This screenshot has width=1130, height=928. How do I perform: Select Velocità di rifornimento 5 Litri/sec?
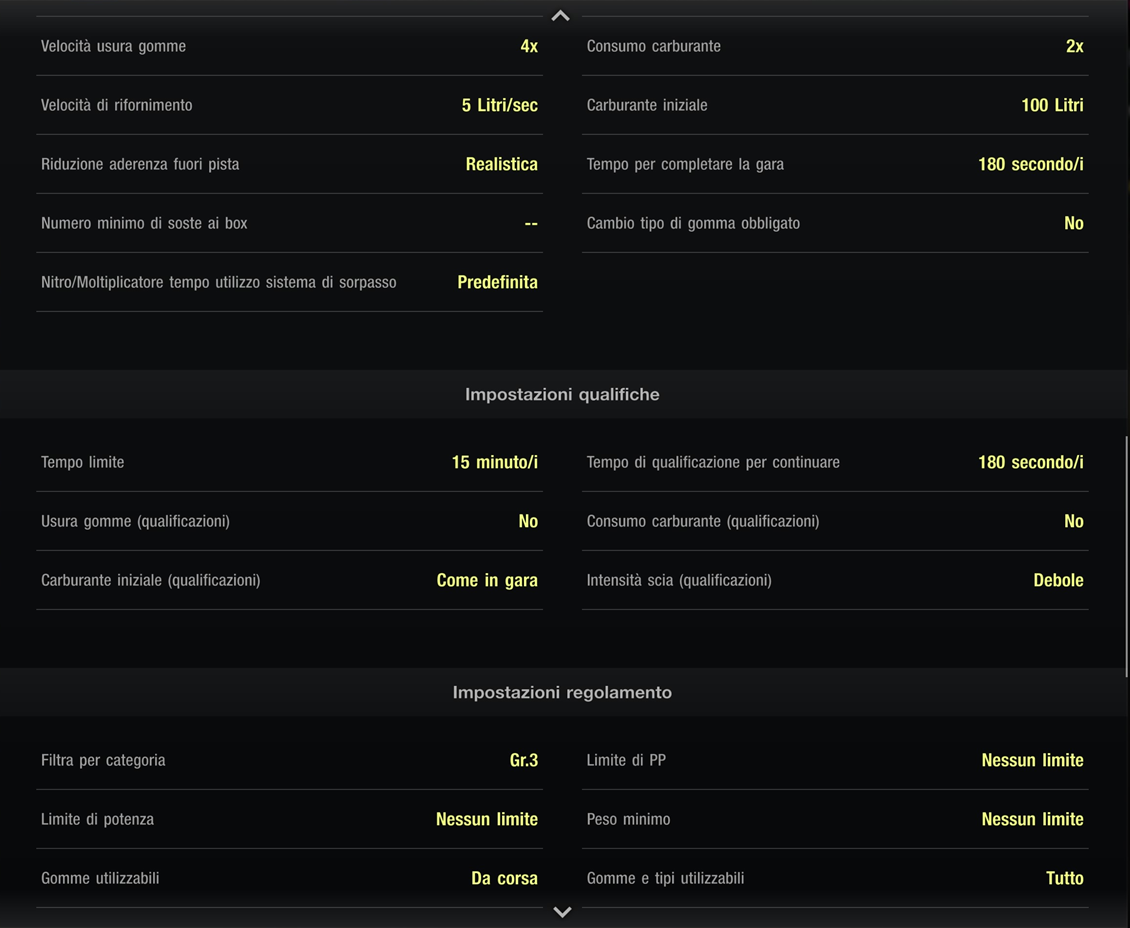pyautogui.click(x=289, y=105)
